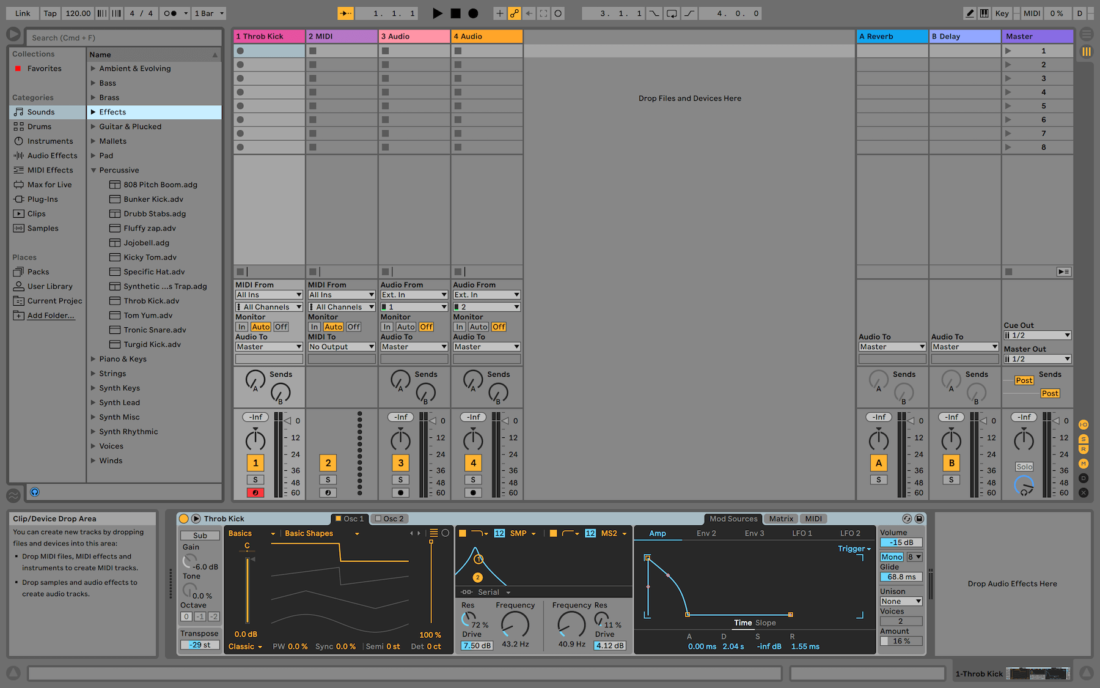Switch to Env 2 tab
The height and width of the screenshot is (688, 1100).
coord(706,534)
